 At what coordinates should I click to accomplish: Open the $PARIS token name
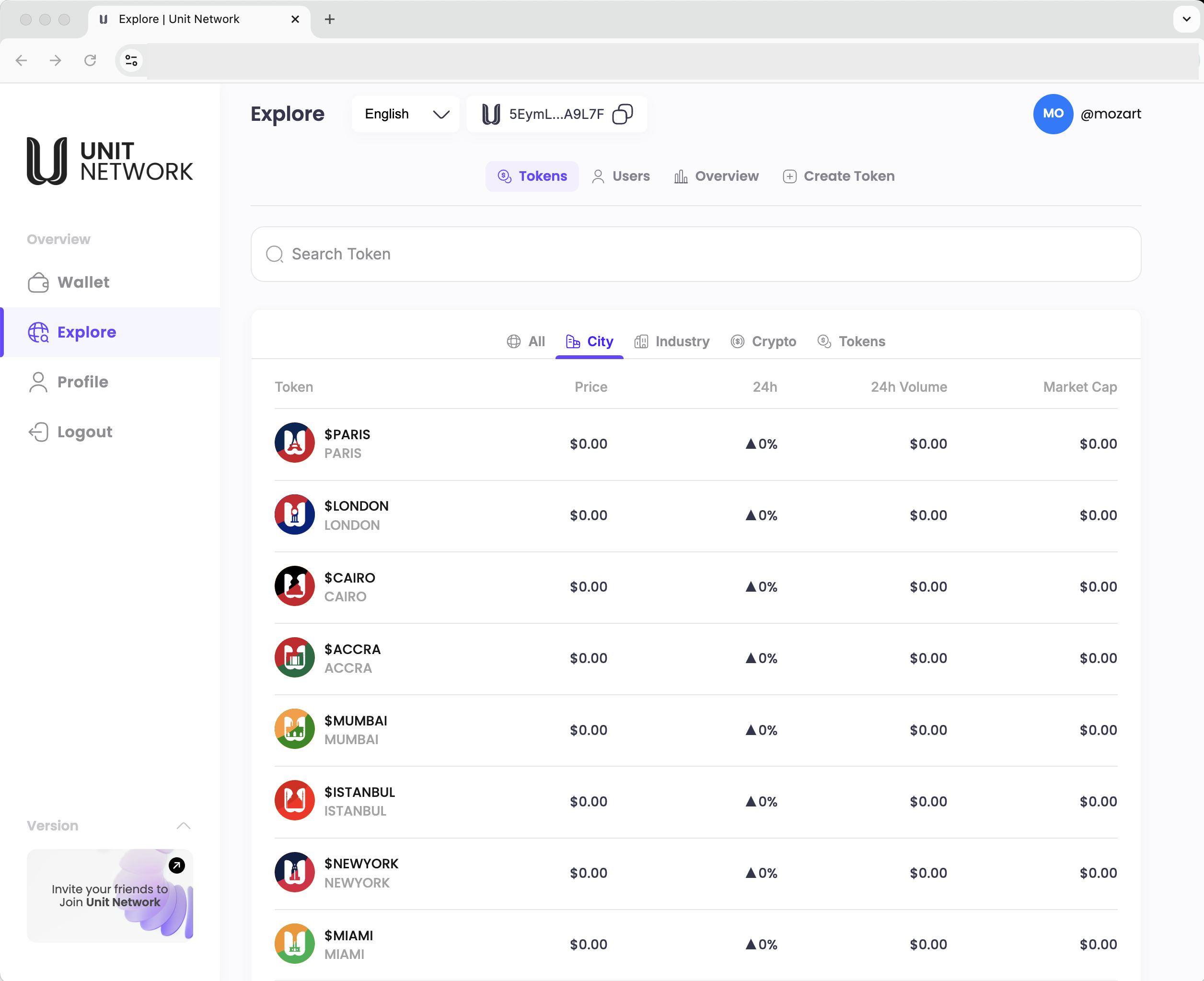click(347, 434)
